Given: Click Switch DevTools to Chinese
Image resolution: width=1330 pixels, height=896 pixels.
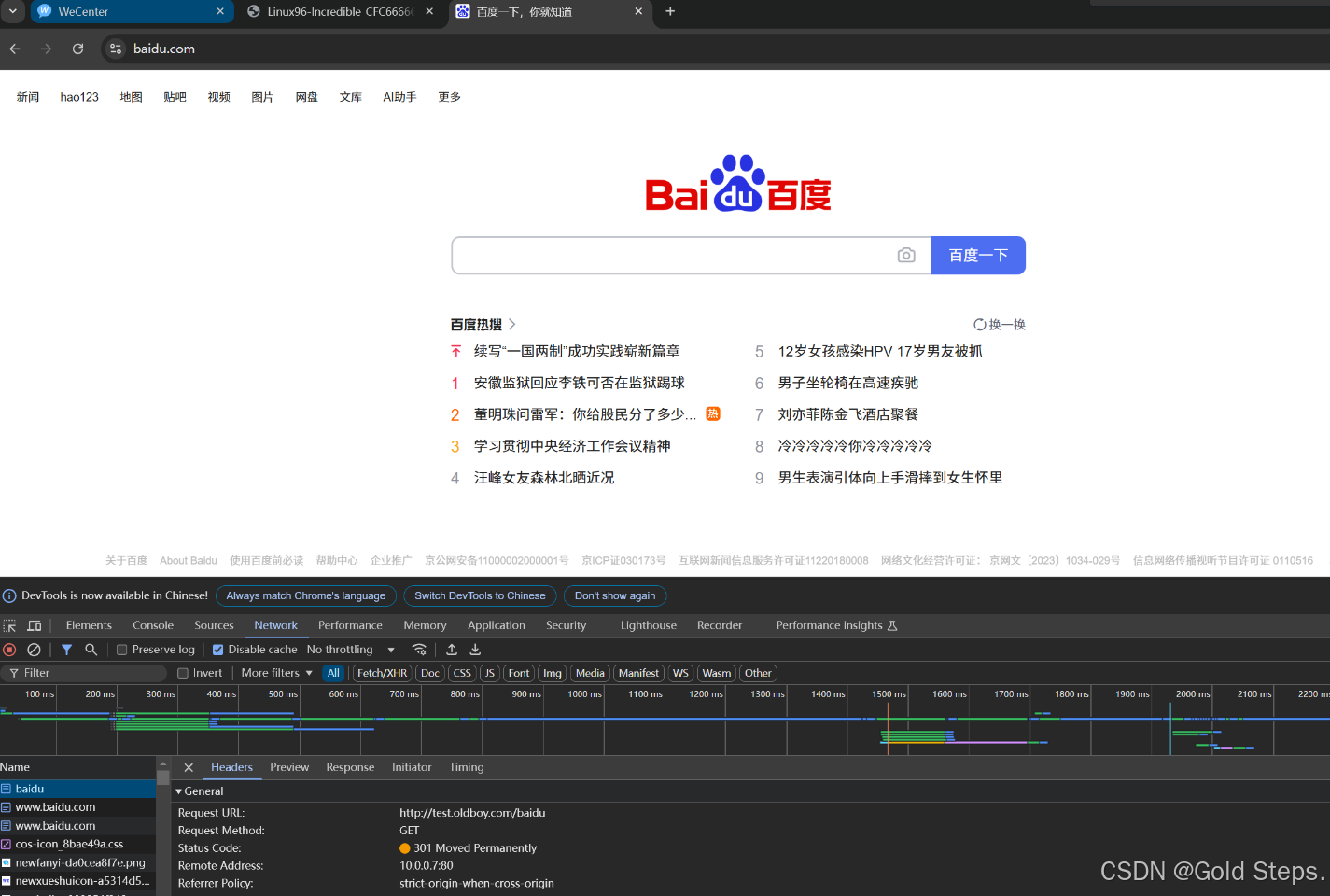Looking at the screenshot, I should pos(480,595).
